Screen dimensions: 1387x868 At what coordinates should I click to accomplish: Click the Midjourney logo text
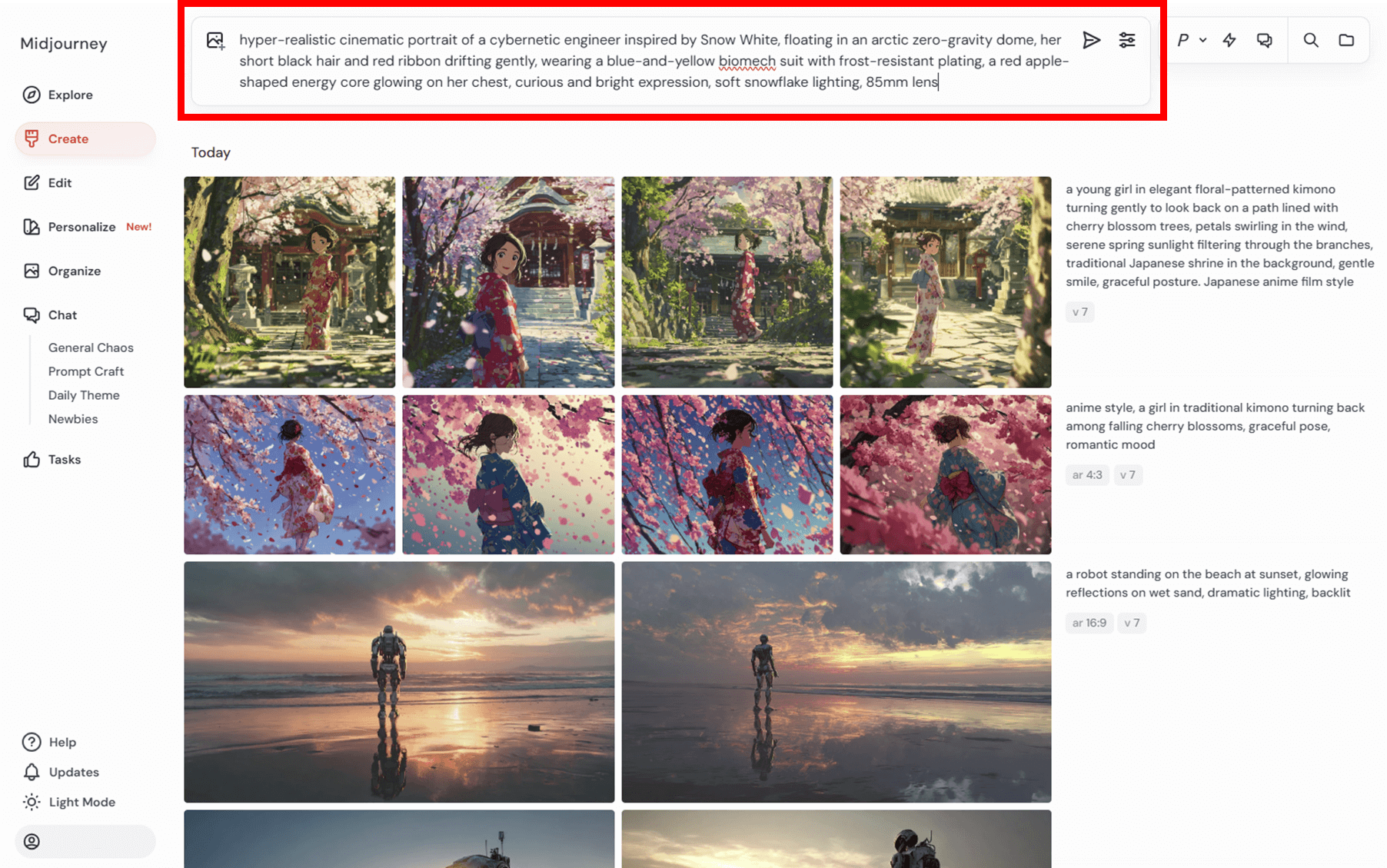point(64,44)
